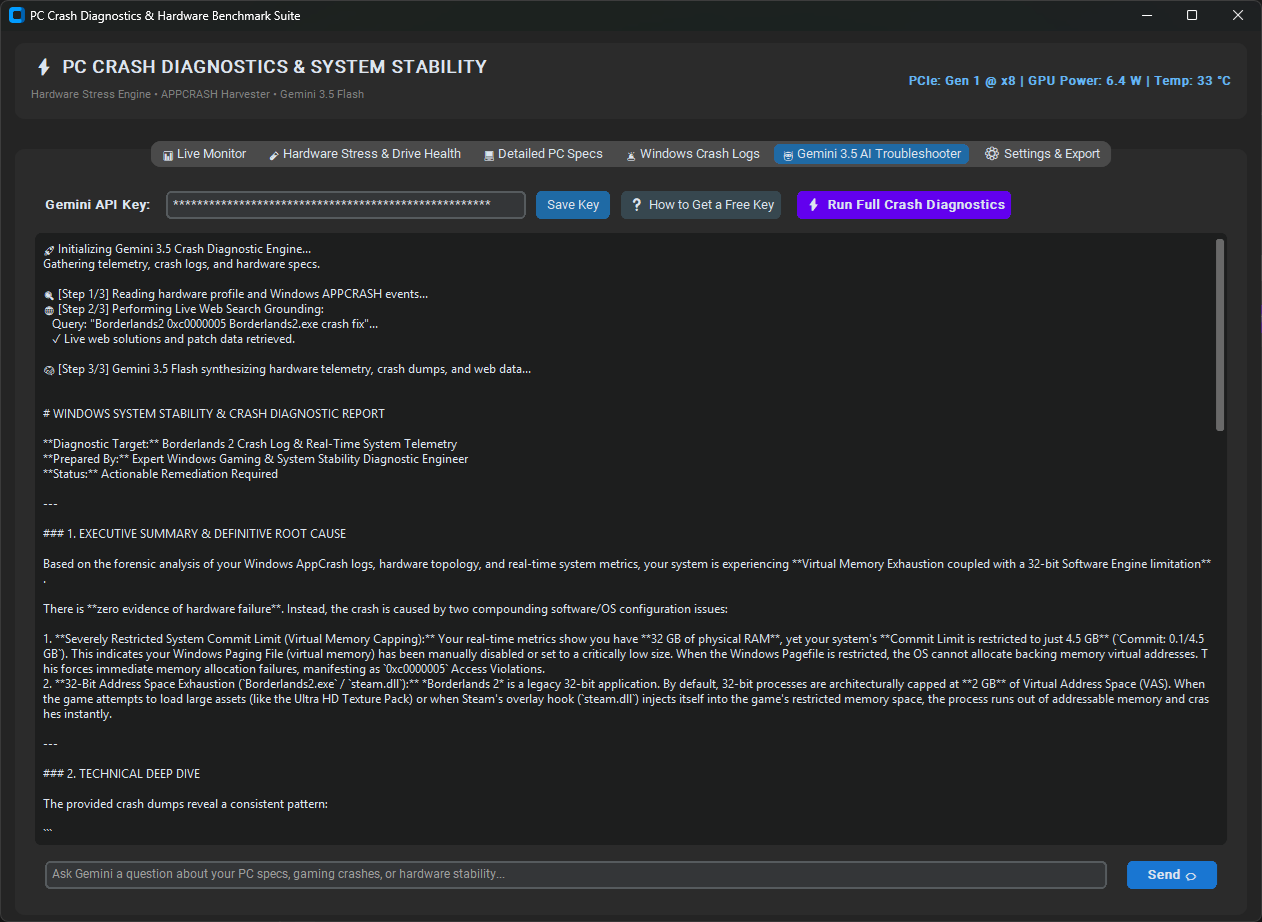Click the '### 2. TECHNICAL DEEP DIVE' heading
This screenshot has width=1262, height=922.
point(122,774)
